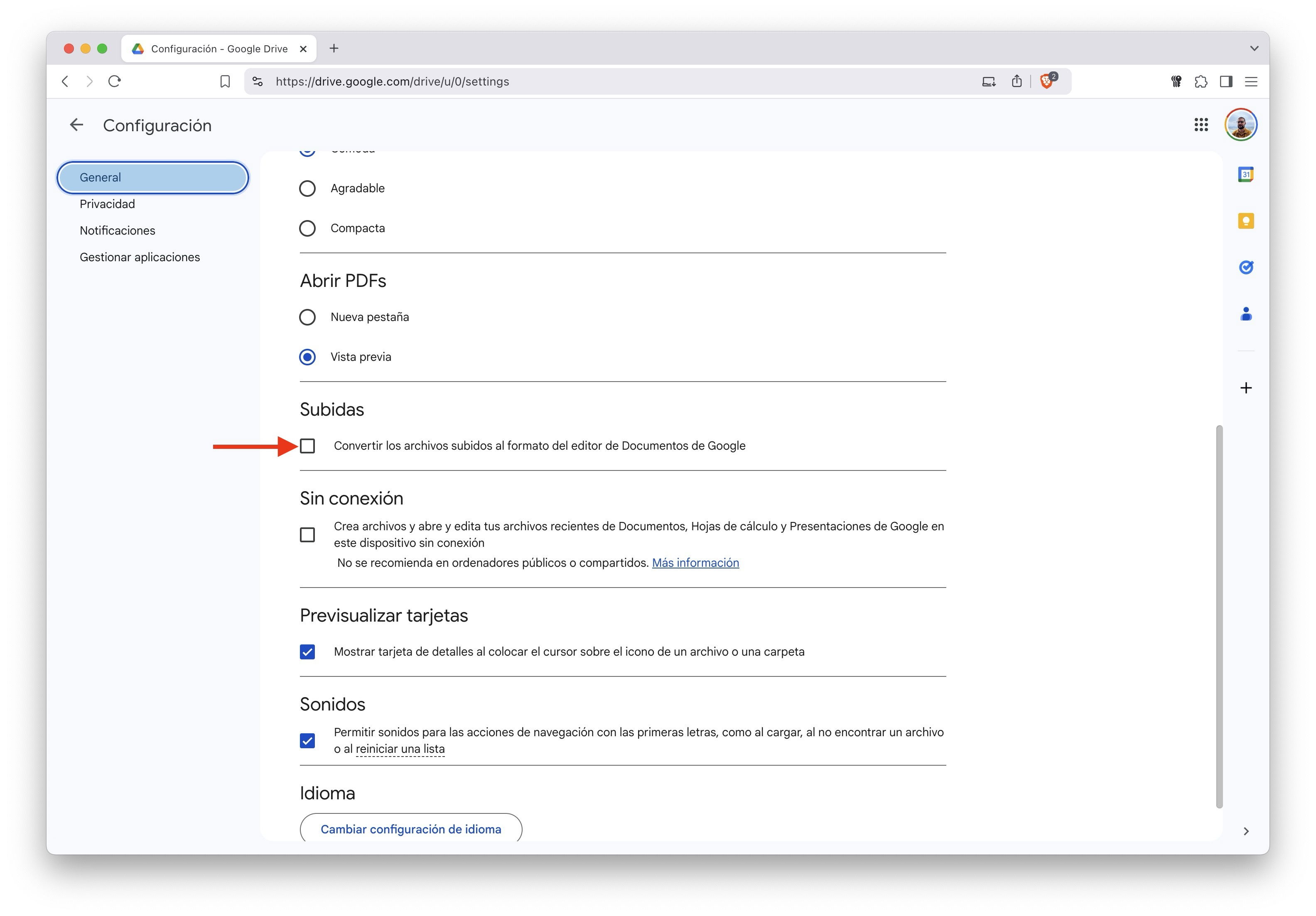
Task: Collapse side panel with bottom chevron
Action: (x=1245, y=830)
